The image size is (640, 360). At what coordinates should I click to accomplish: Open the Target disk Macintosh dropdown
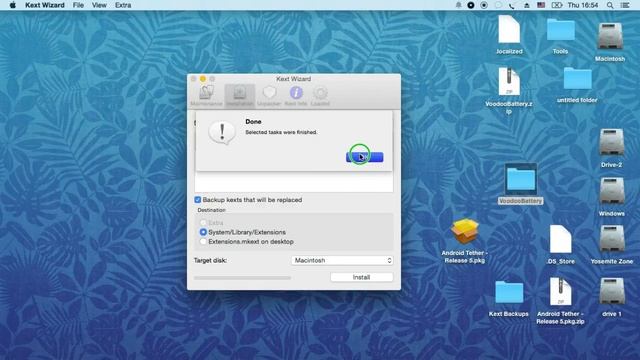[x=342, y=260]
